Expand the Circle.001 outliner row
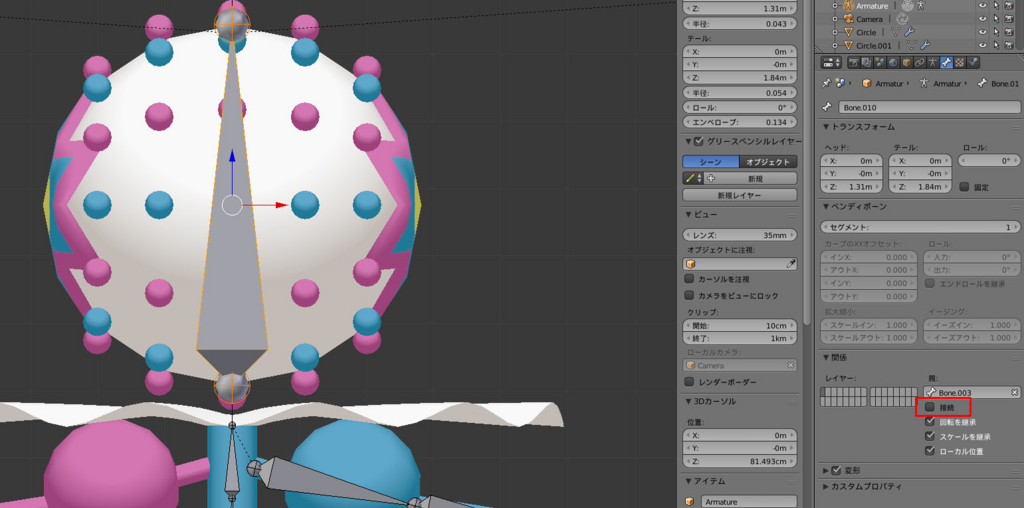Image resolution: width=1024 pixels, height=508 pixels. (x=835, y=45)
